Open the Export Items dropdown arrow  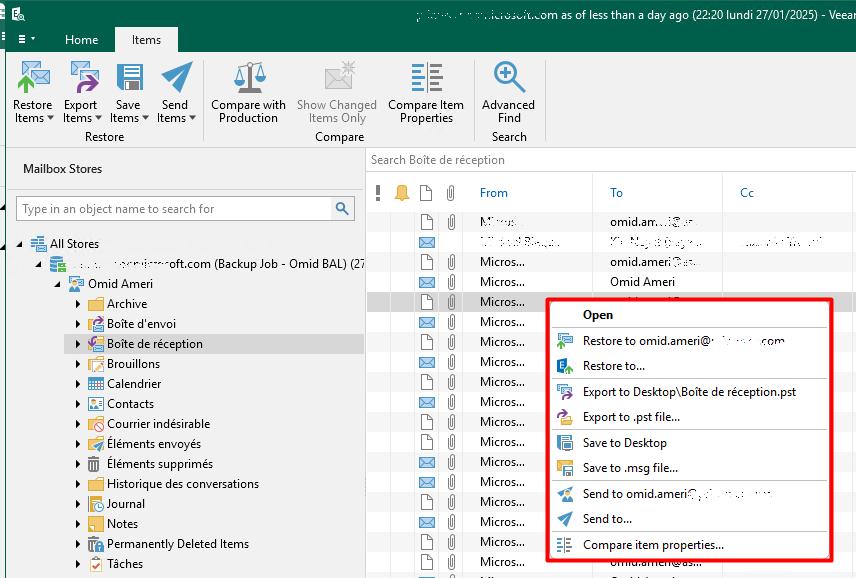pos(98,118)
